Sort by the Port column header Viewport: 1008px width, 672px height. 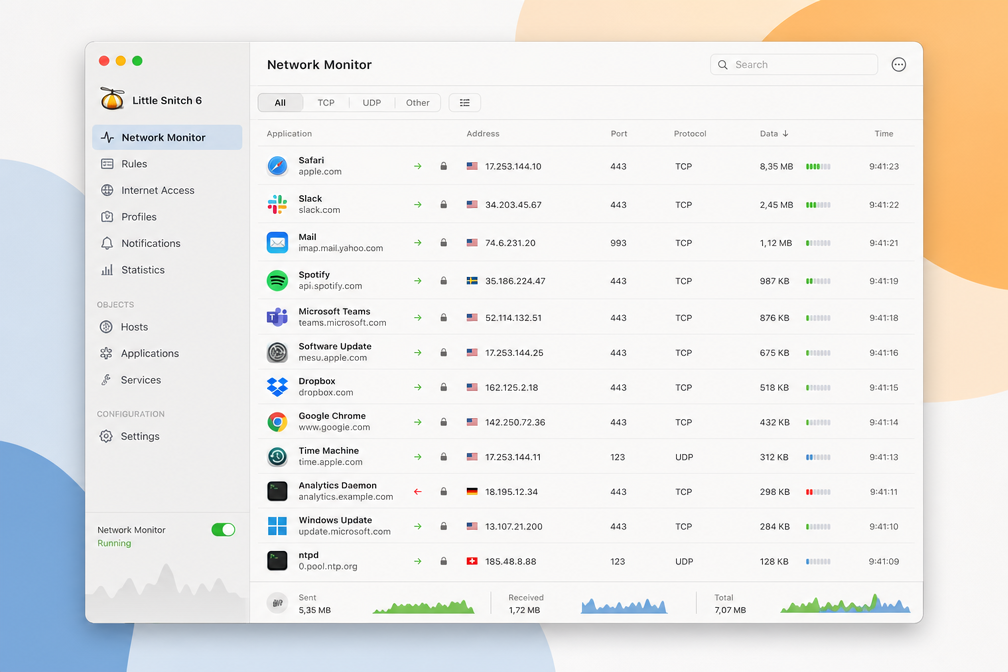(618, 134)
